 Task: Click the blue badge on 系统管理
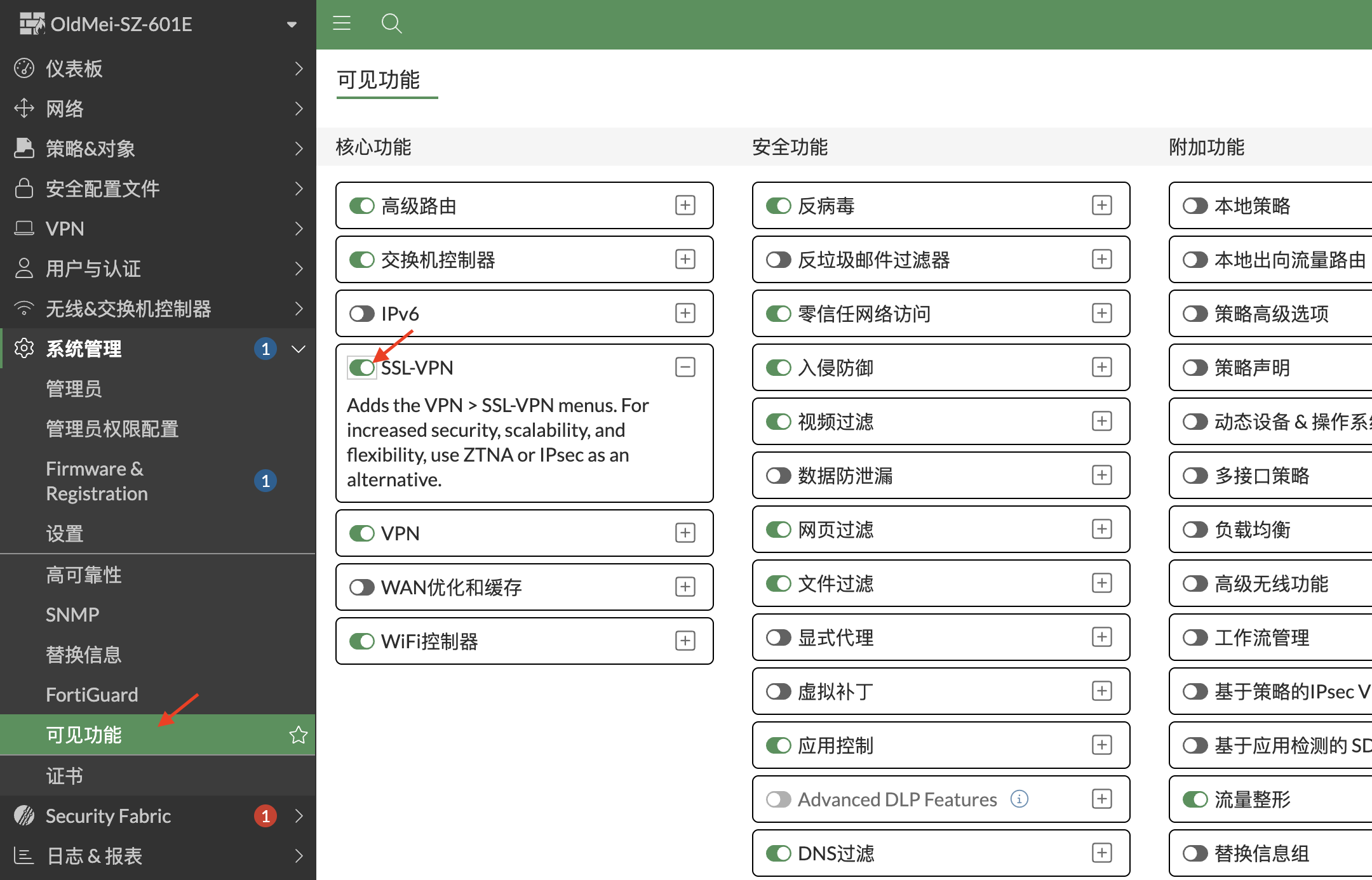coord(266,348)
